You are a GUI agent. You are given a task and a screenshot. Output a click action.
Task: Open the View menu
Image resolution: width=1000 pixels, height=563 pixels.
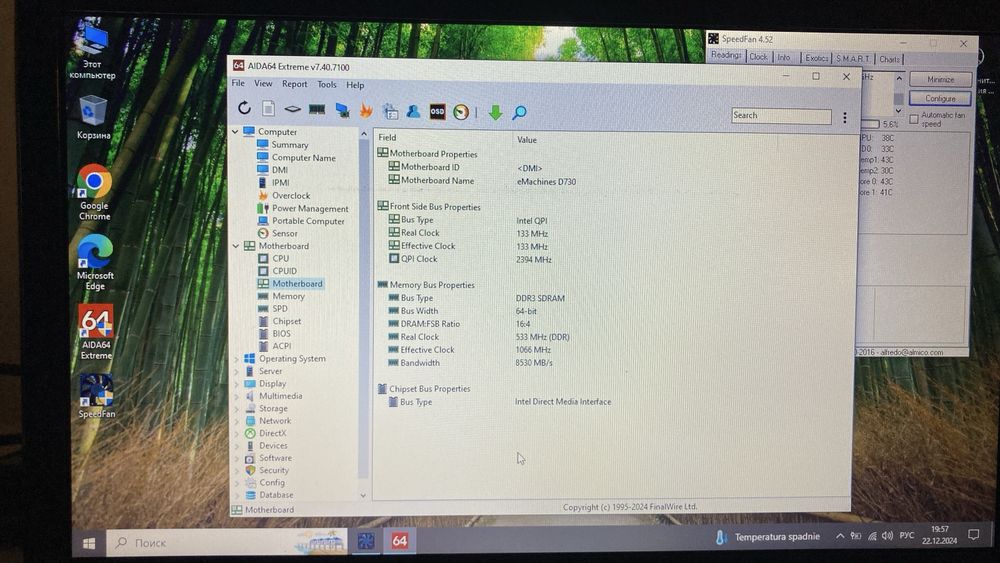(263, 84)
